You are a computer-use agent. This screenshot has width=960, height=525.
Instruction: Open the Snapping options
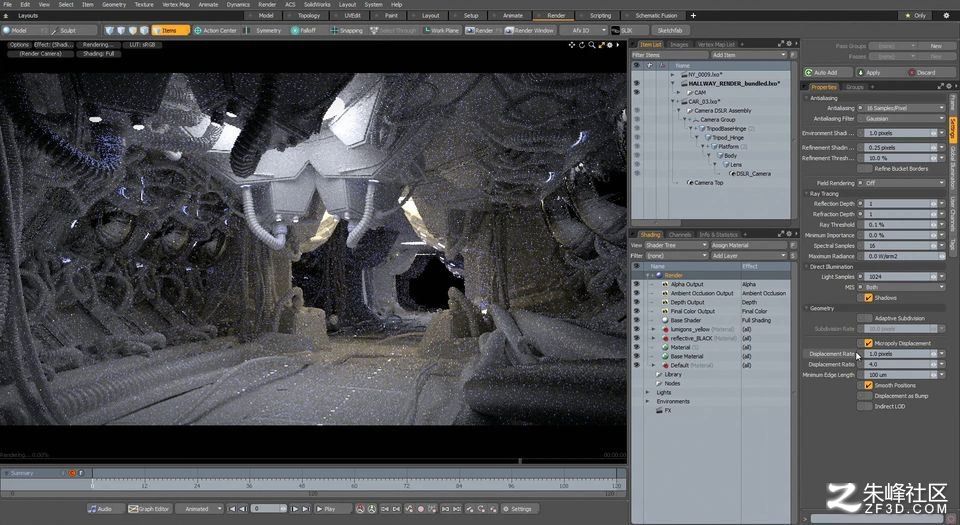[347, 30]
